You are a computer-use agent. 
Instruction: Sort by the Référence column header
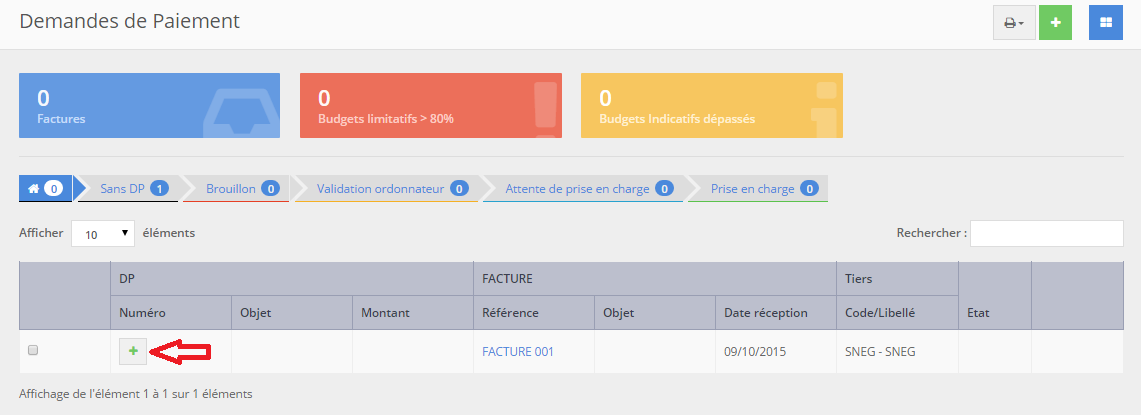pos(510,313)
